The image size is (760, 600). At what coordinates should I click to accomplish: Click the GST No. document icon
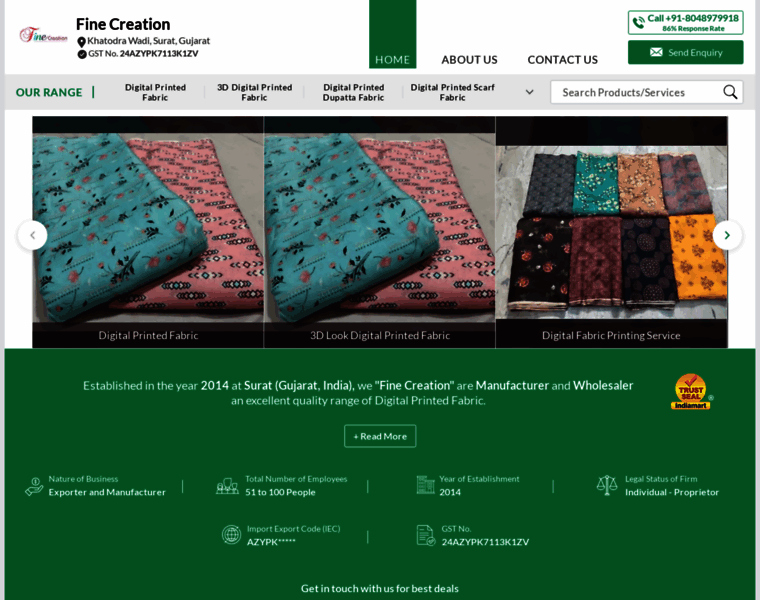[x=426, y=535]
